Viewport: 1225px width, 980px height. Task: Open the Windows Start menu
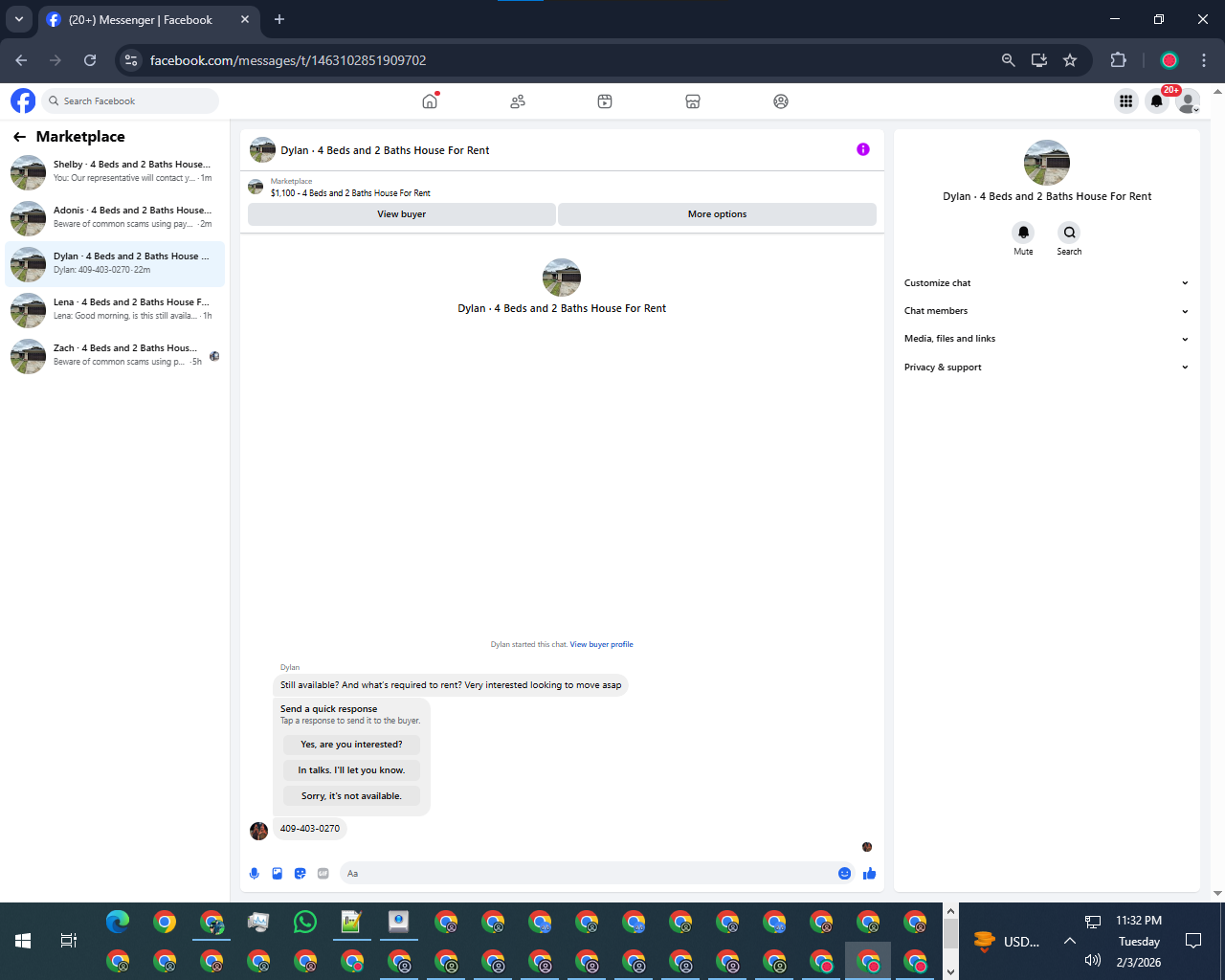[x=23, y=941]
